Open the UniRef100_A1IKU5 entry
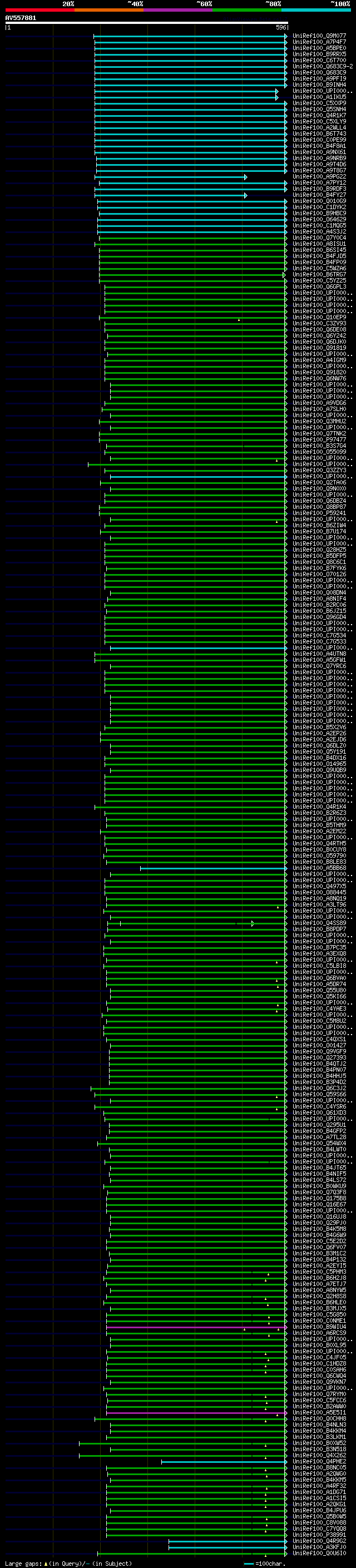Viewport: 356px width, 1568px height. (319, 97)
